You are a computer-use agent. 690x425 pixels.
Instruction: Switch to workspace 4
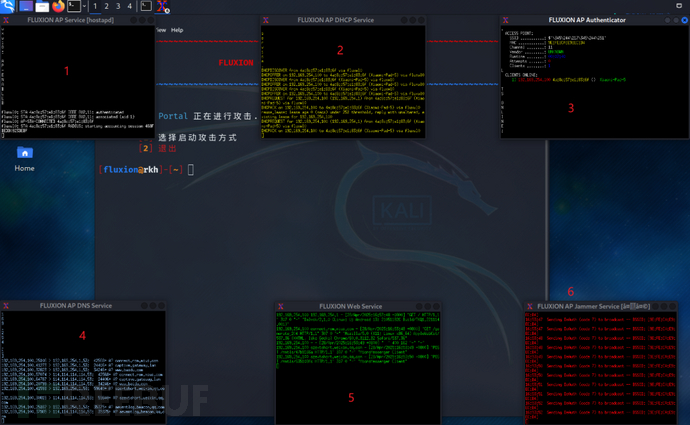pos(129,6)
